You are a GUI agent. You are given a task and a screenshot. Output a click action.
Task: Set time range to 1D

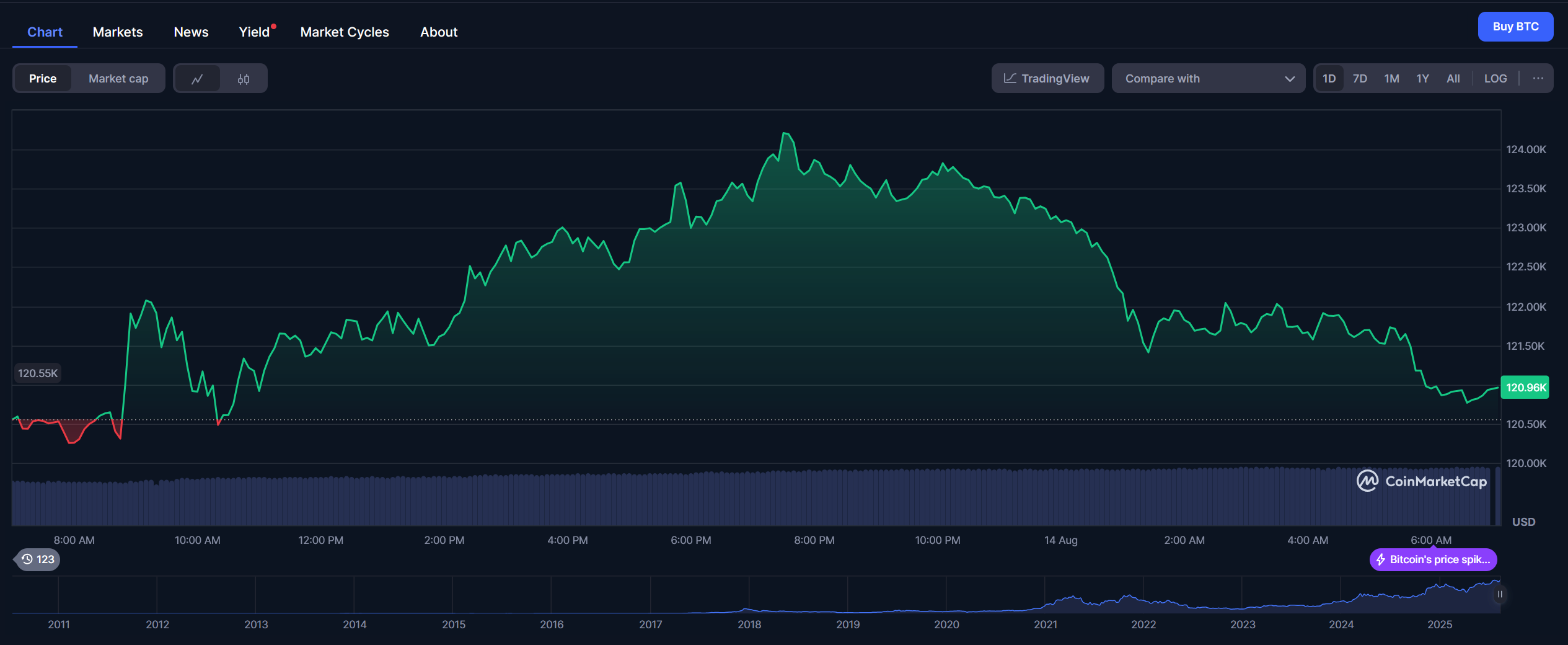(1329, 79)
